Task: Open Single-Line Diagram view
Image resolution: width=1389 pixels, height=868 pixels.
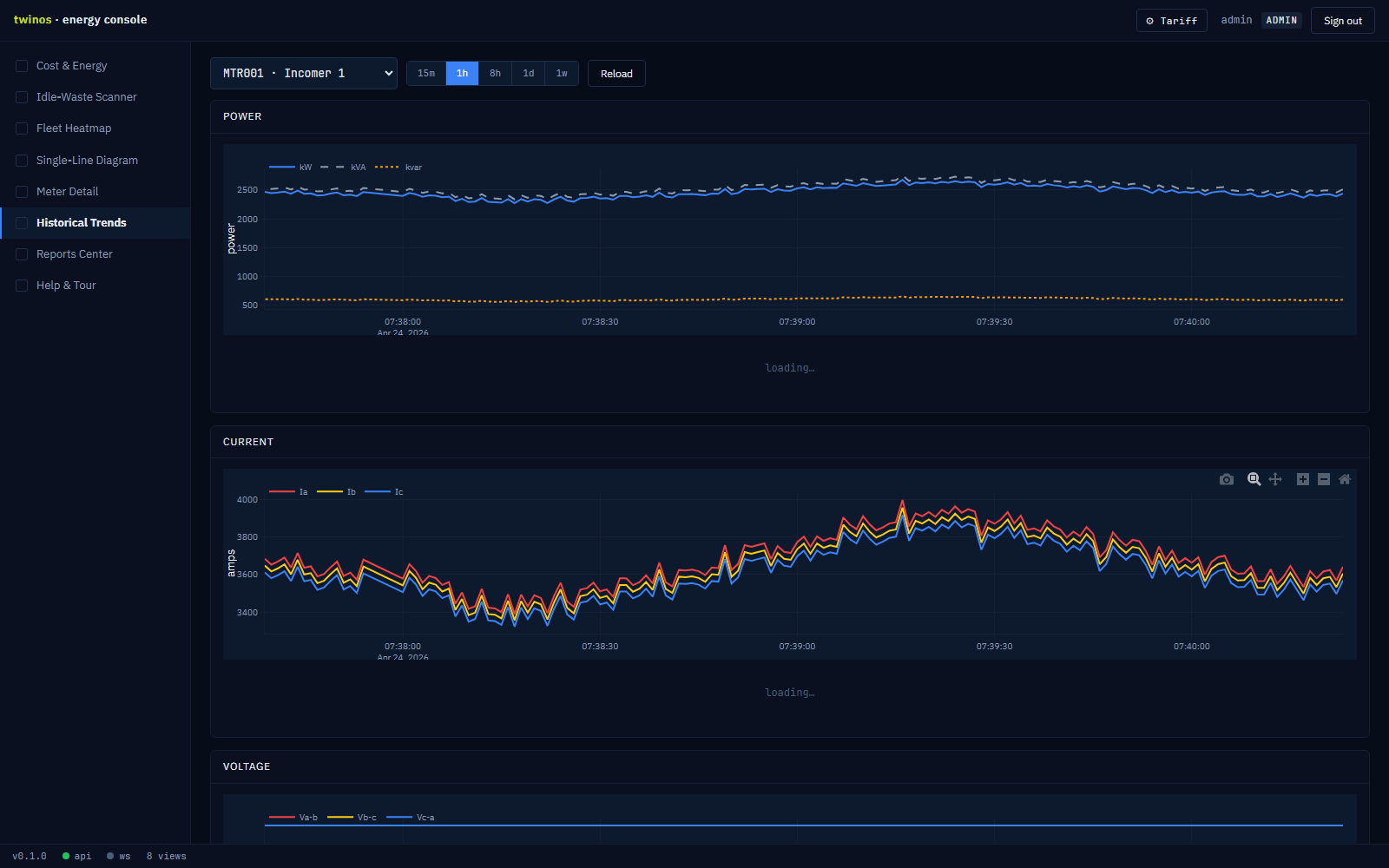Action: click(x=95, y=161)
